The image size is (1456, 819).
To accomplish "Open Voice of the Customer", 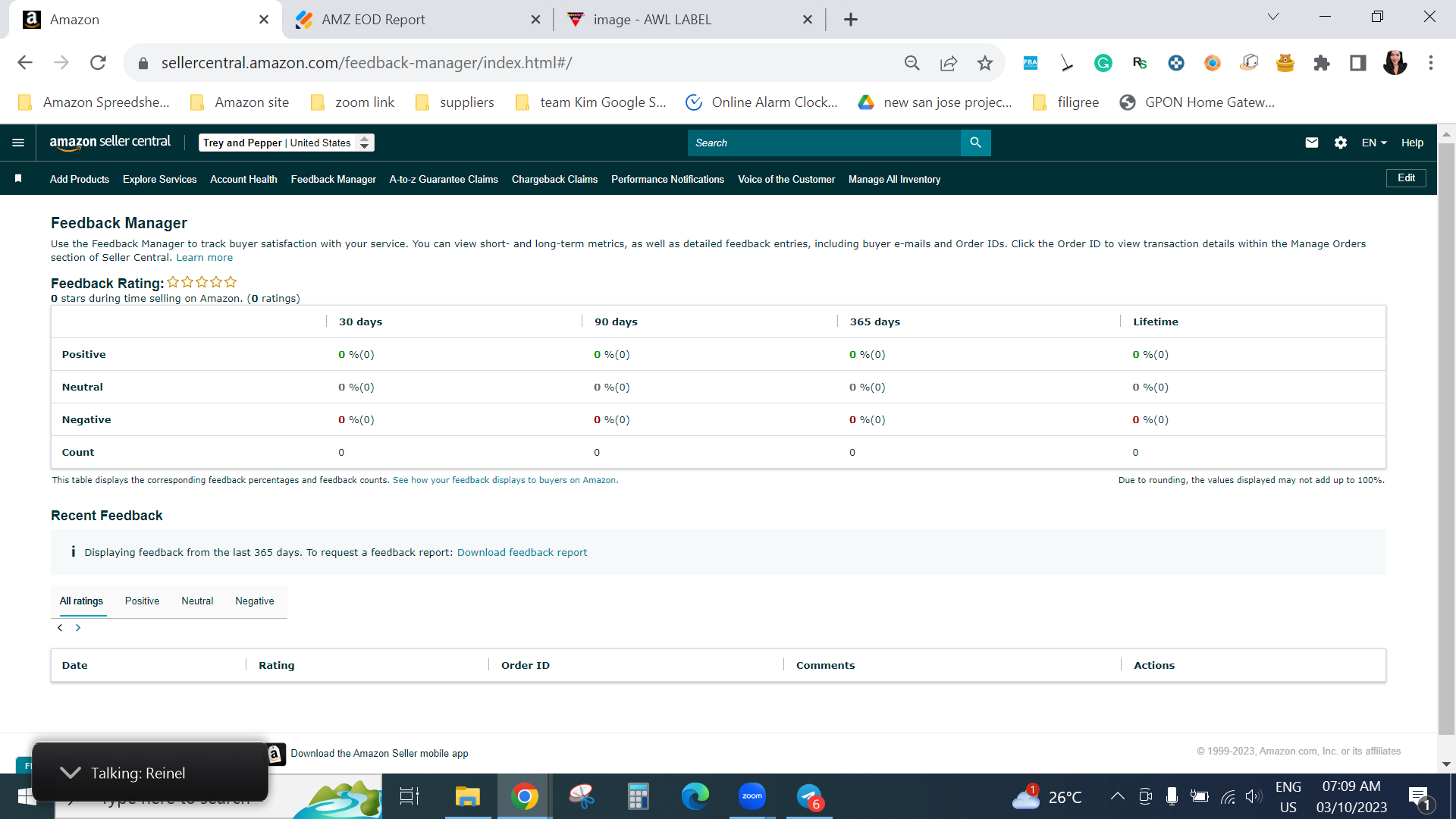I will pos(786,179).
